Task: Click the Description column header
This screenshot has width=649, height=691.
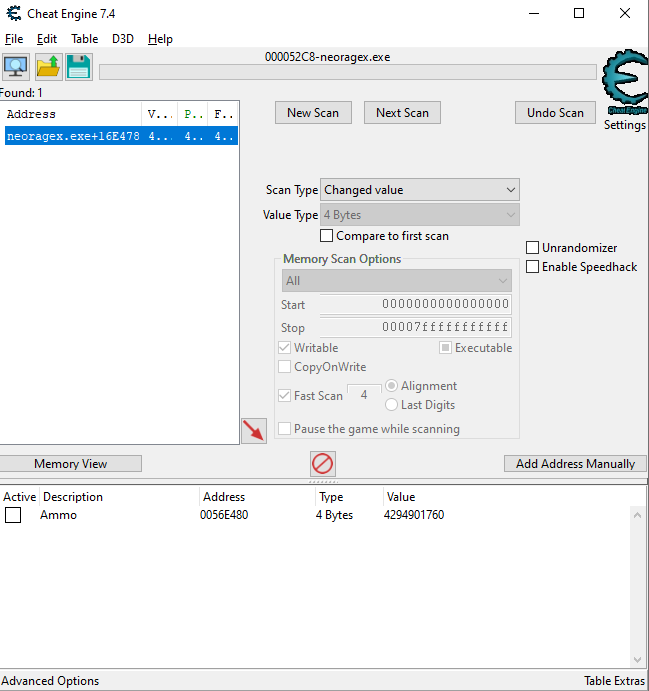Action: 119,497
